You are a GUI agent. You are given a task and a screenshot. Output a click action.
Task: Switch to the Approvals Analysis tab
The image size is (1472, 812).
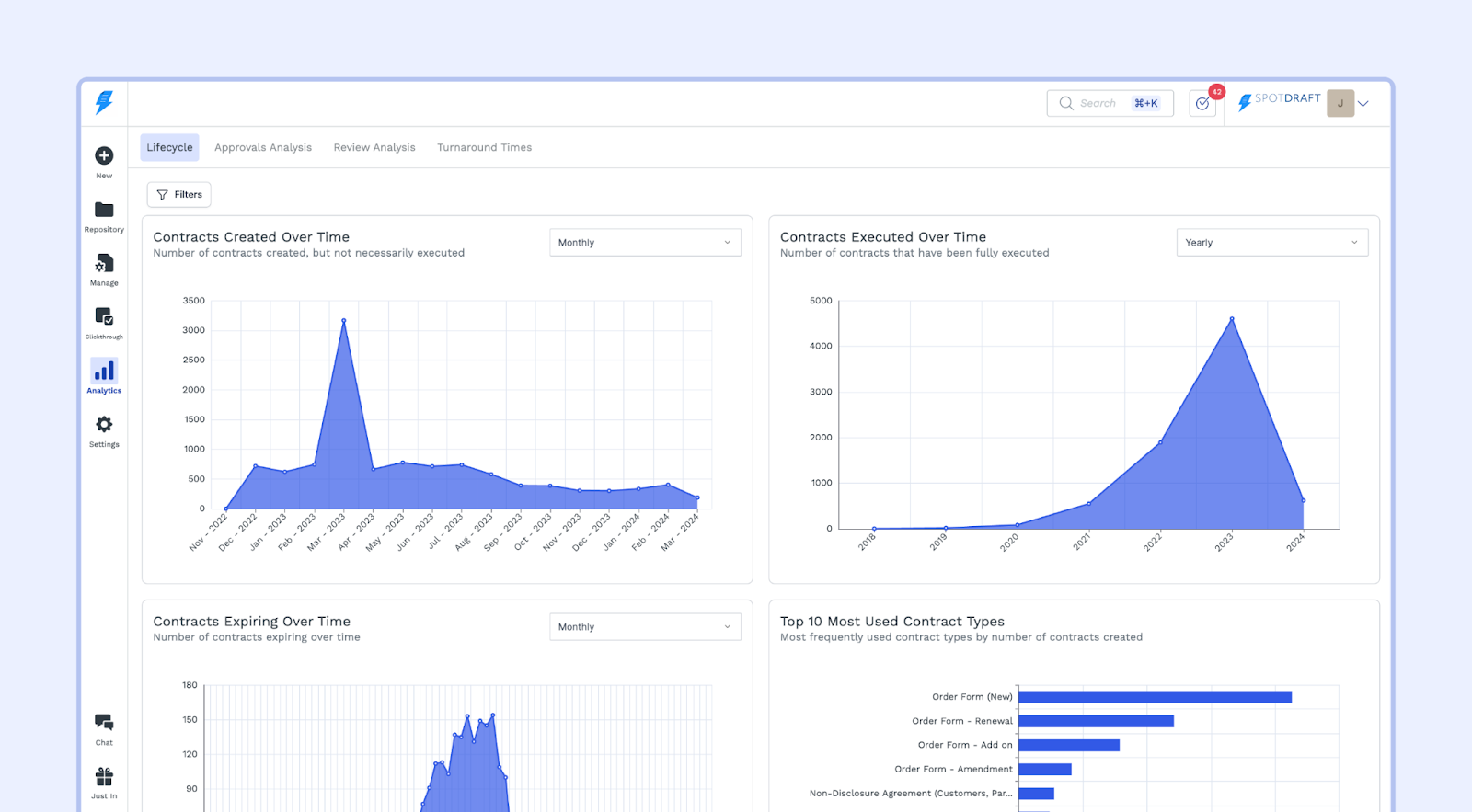pyautogui.click(x=263, y=147)
